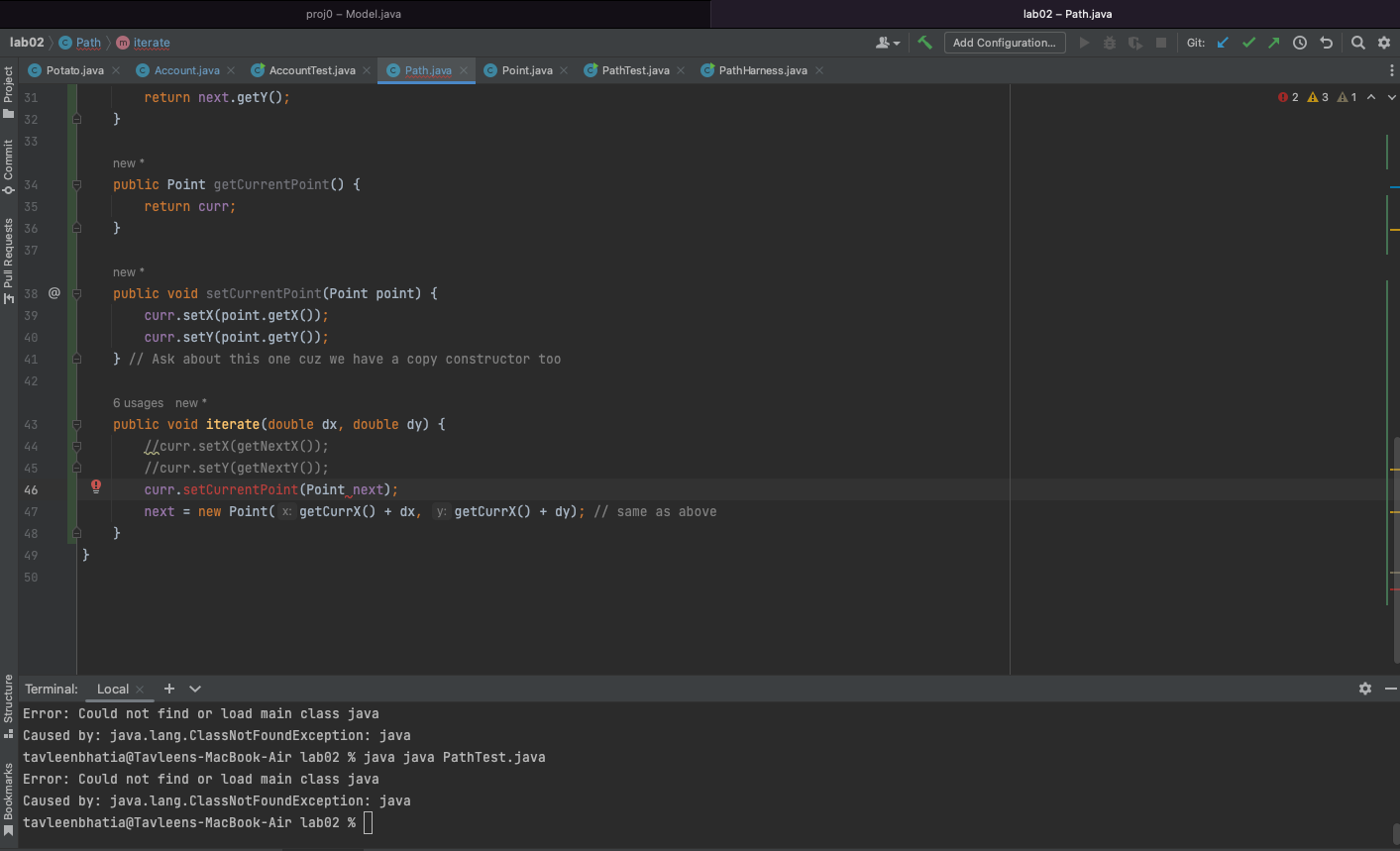This screenshot has height=851, width=1400.
Task: Open the terminal session dropdown chevron
Action: point(195,689)
